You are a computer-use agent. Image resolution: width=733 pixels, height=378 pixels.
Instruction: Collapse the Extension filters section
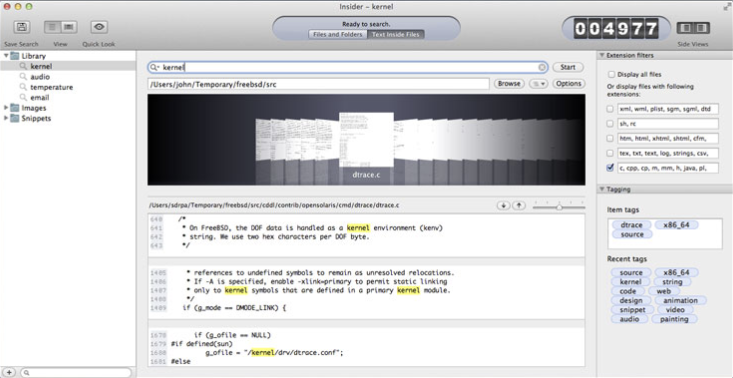tap(602, 55)
